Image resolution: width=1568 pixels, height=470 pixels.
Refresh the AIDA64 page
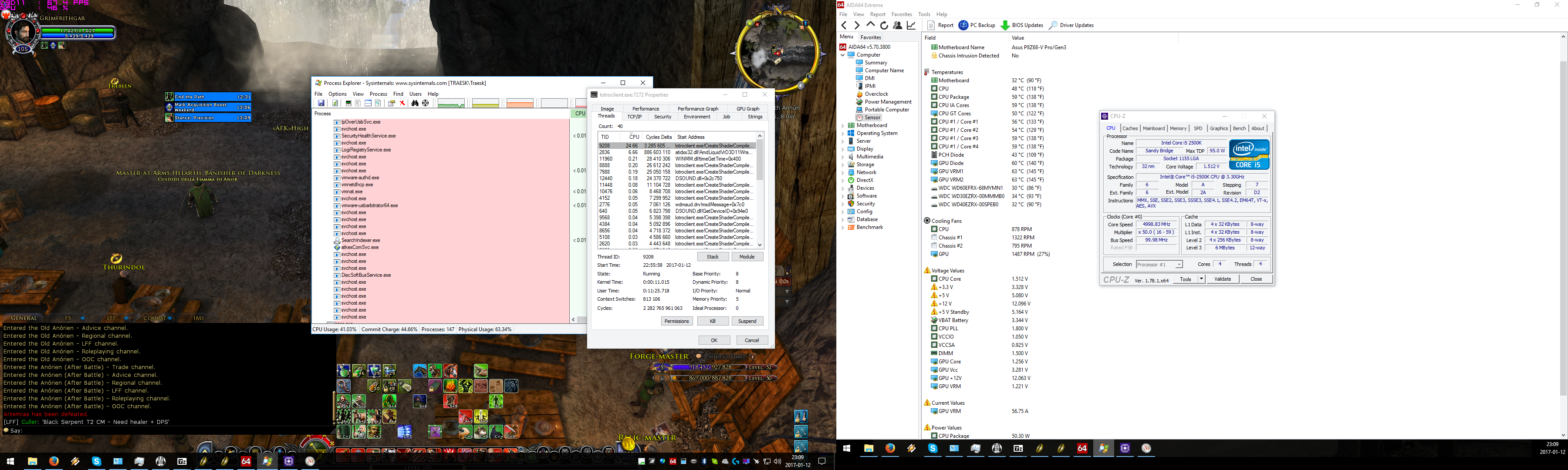pos(884,25)
